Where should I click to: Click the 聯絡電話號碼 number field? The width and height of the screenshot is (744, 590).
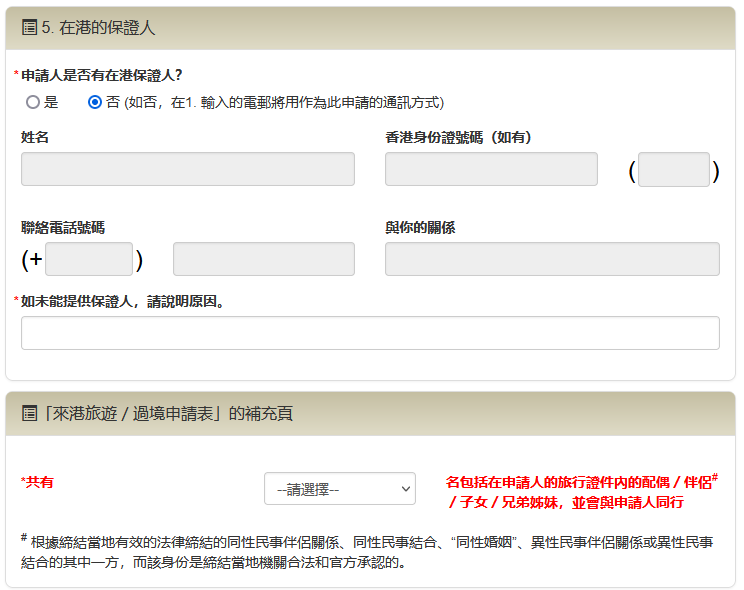pyautogui.click(x=263, y=259)
